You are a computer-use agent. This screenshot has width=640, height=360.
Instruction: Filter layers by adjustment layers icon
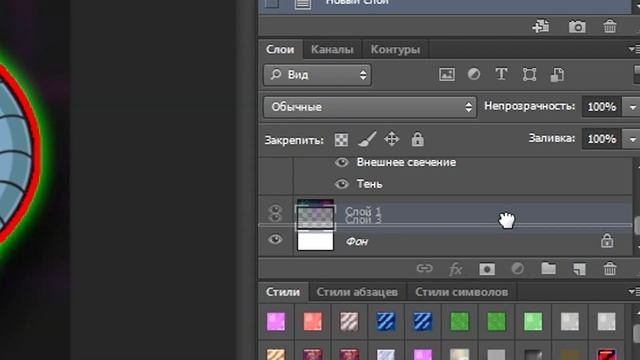(474, 74)
